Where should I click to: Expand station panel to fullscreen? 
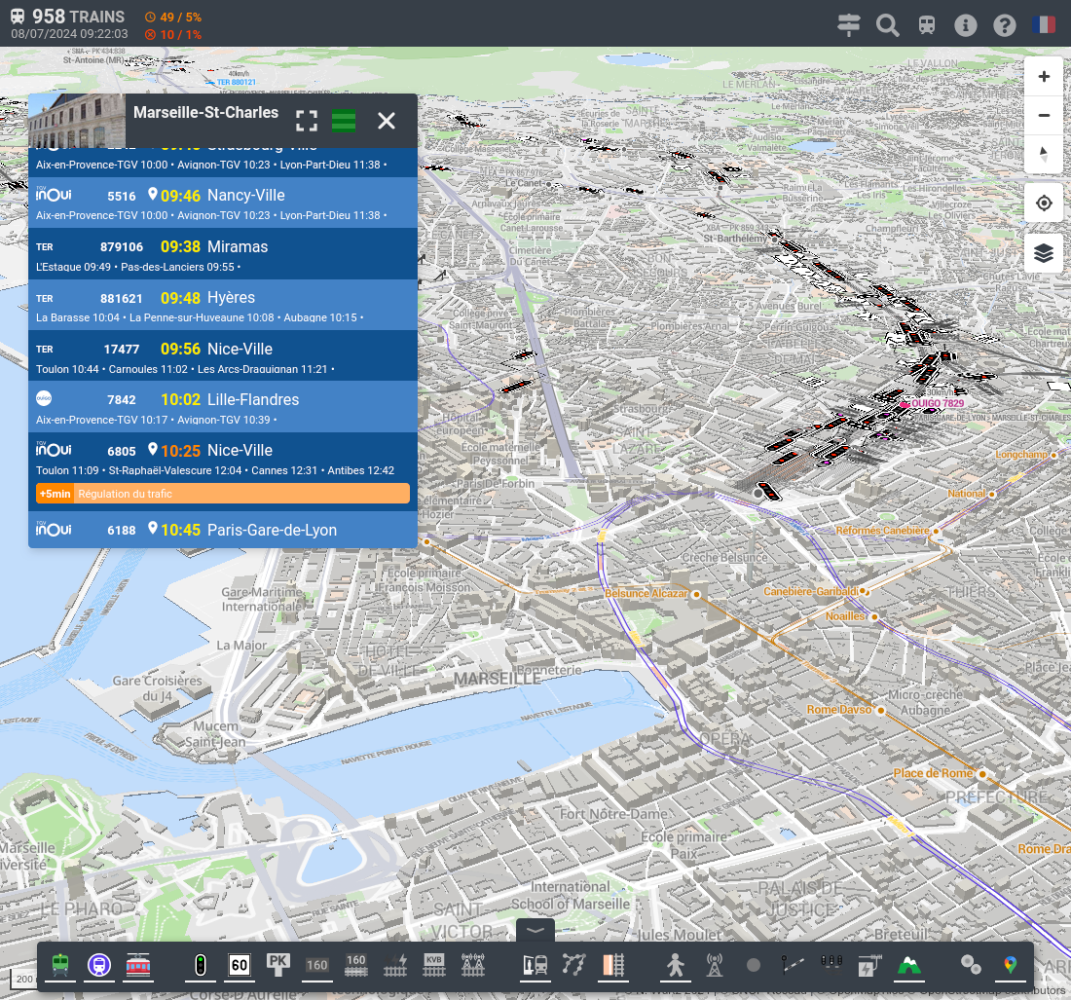pyautogui.click(x=307, y=121)
